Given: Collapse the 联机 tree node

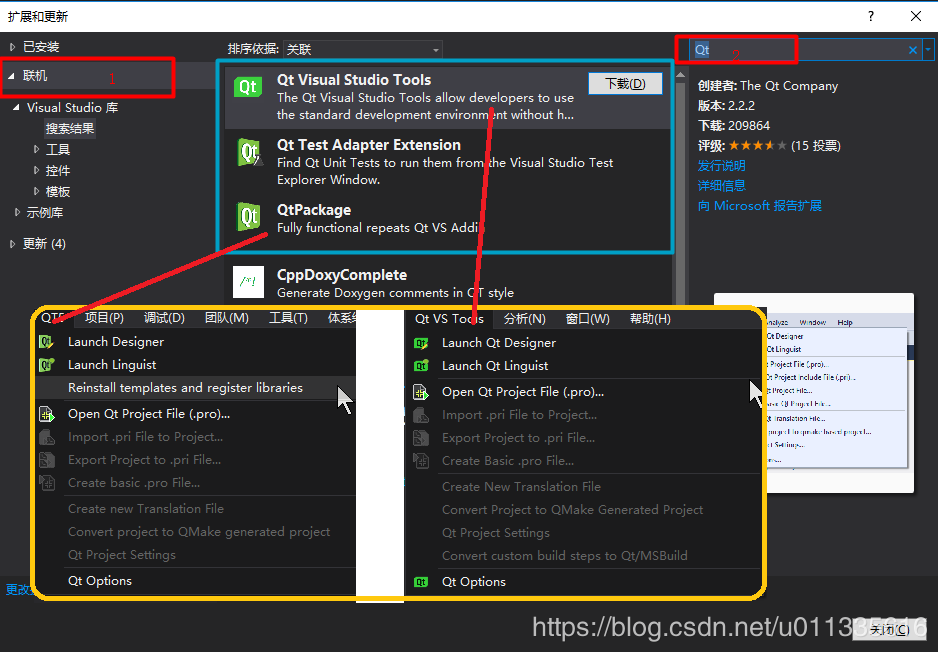Looking at the screenshot, I should tap(13, 76).
